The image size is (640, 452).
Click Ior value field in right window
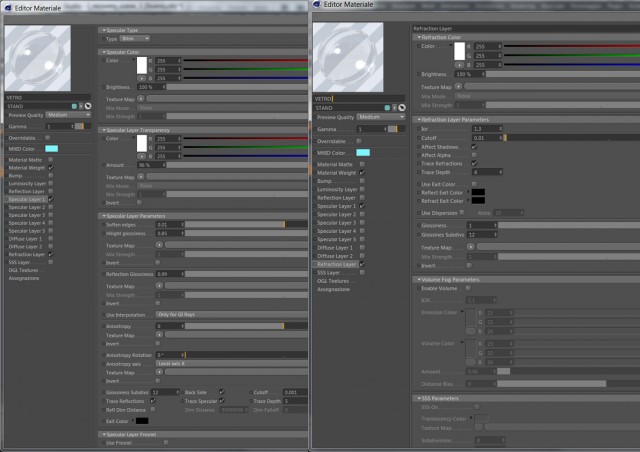(487, 129)
